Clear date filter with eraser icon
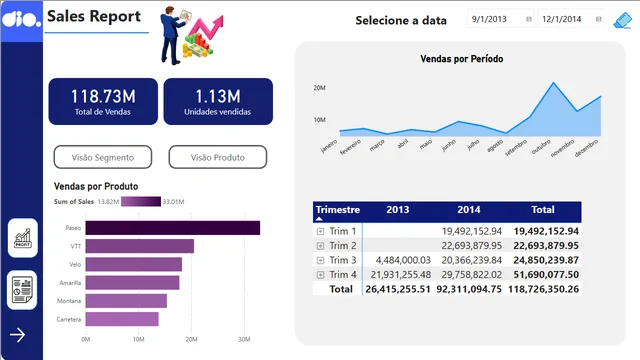This screenshot has width=640, height=360. [622, 20]
